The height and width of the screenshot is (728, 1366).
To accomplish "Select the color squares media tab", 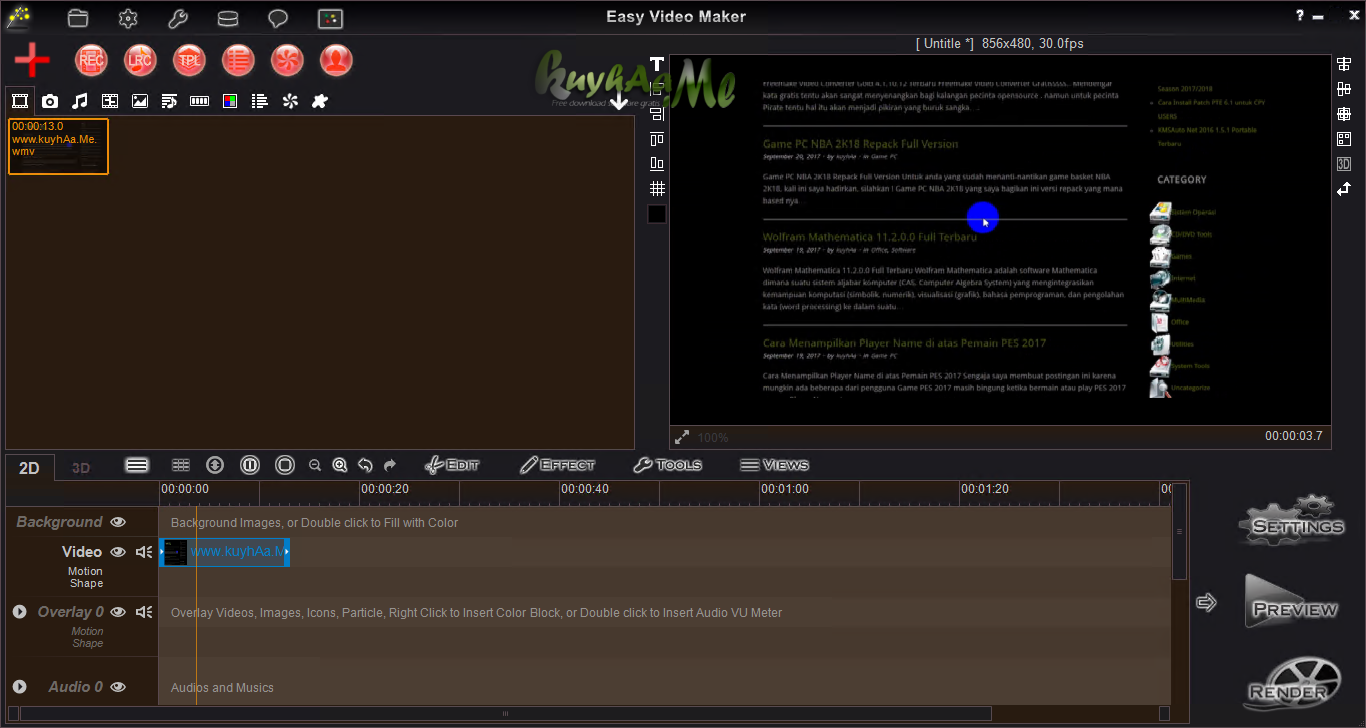I will [x=230, y=101].
